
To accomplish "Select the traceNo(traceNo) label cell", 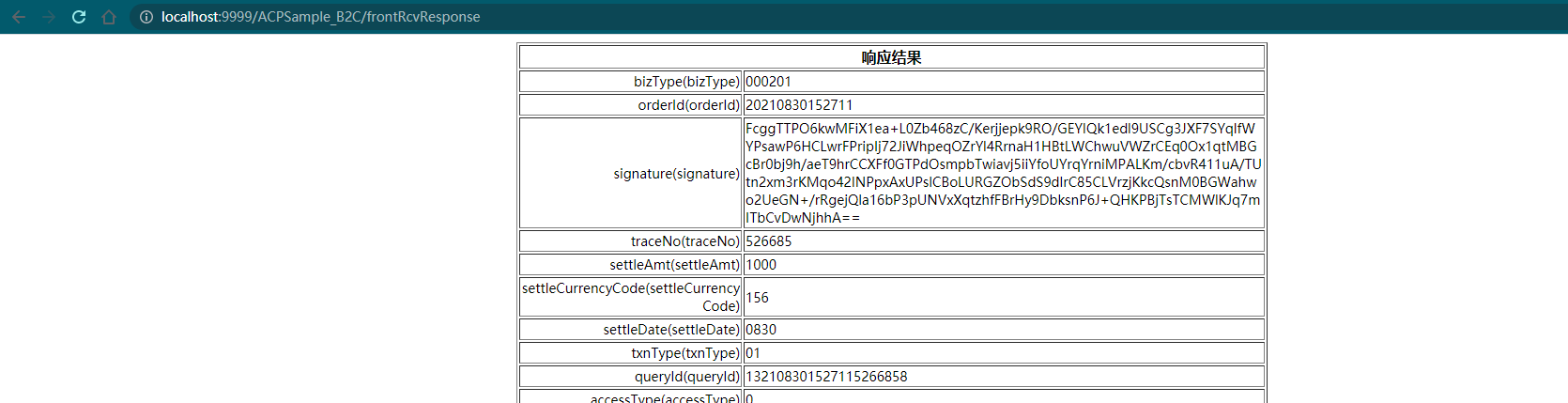I will coord(631,241).
